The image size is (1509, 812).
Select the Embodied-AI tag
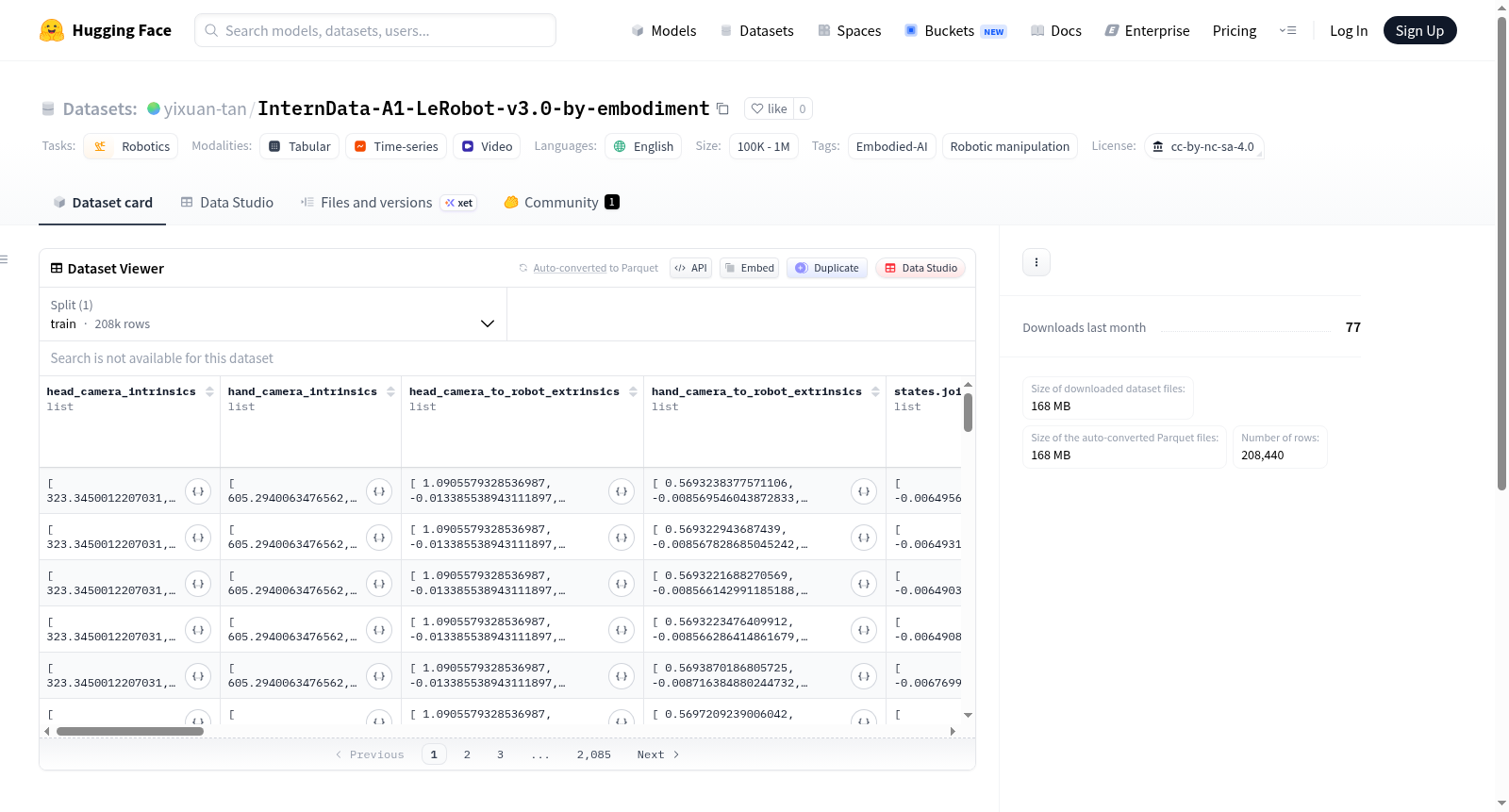(x=891, y=146)
